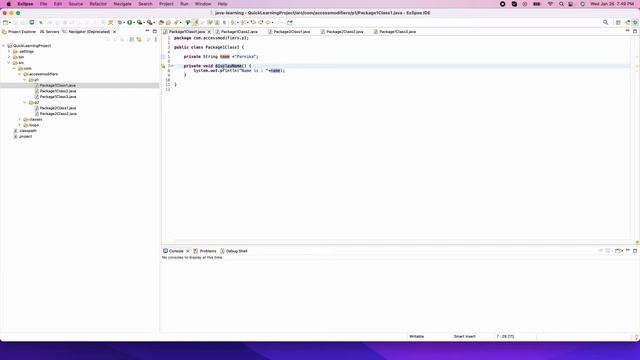Toggle Show Whitespace Characters
The width and height of the screenshot is (640, 360).
pos(224,22)
